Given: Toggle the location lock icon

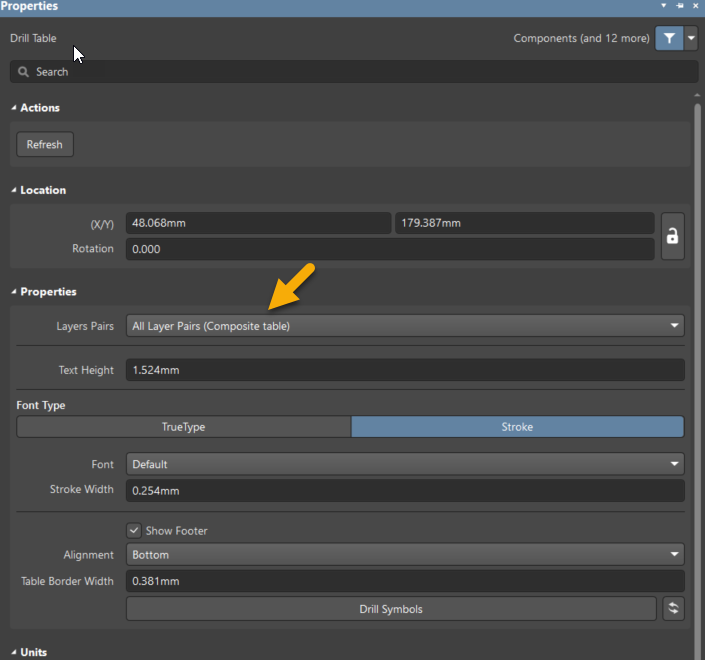Looking at the screenshot, I should [x=673, y=236].
